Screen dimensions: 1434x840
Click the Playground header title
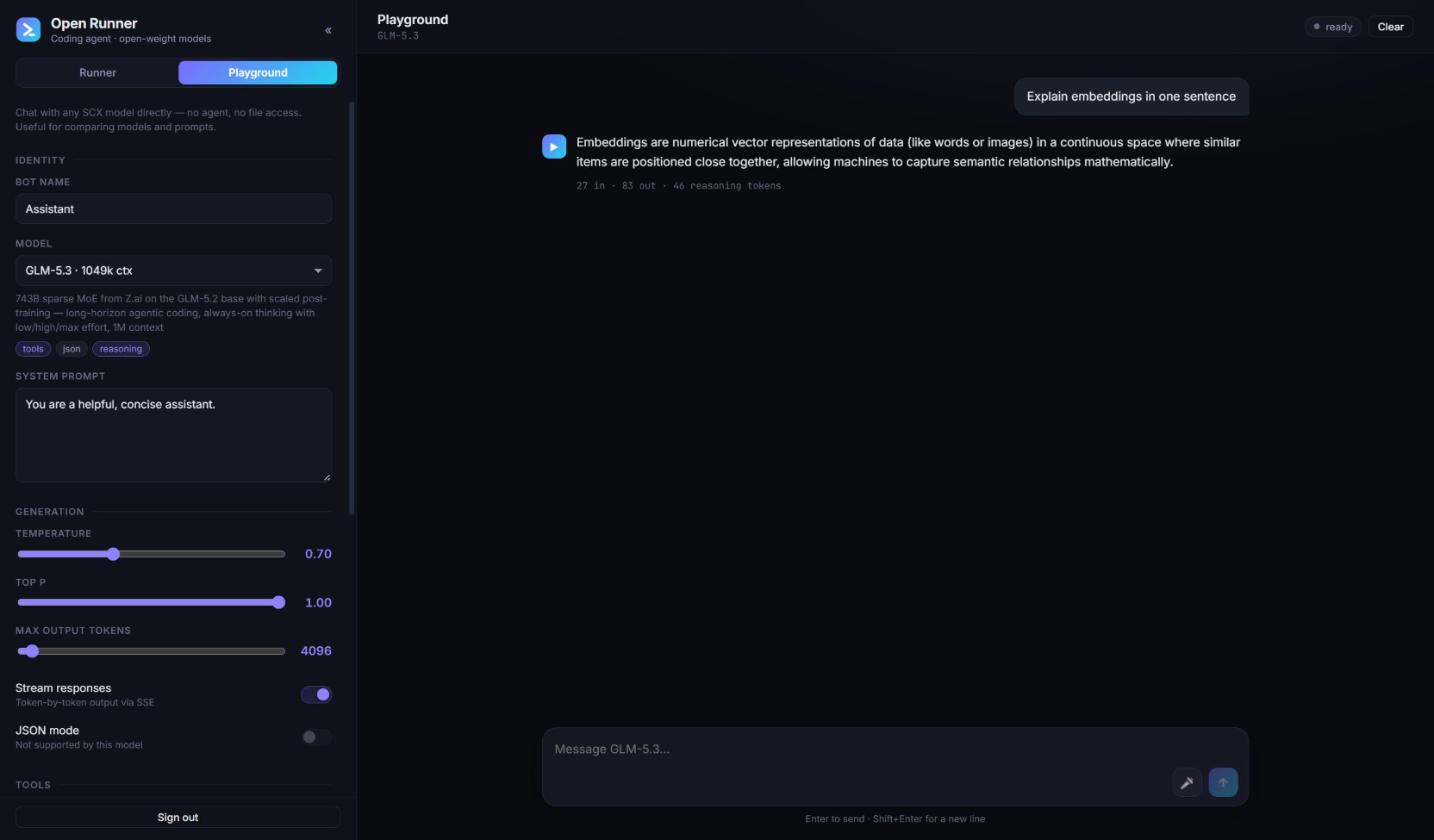tap(413, 20)
